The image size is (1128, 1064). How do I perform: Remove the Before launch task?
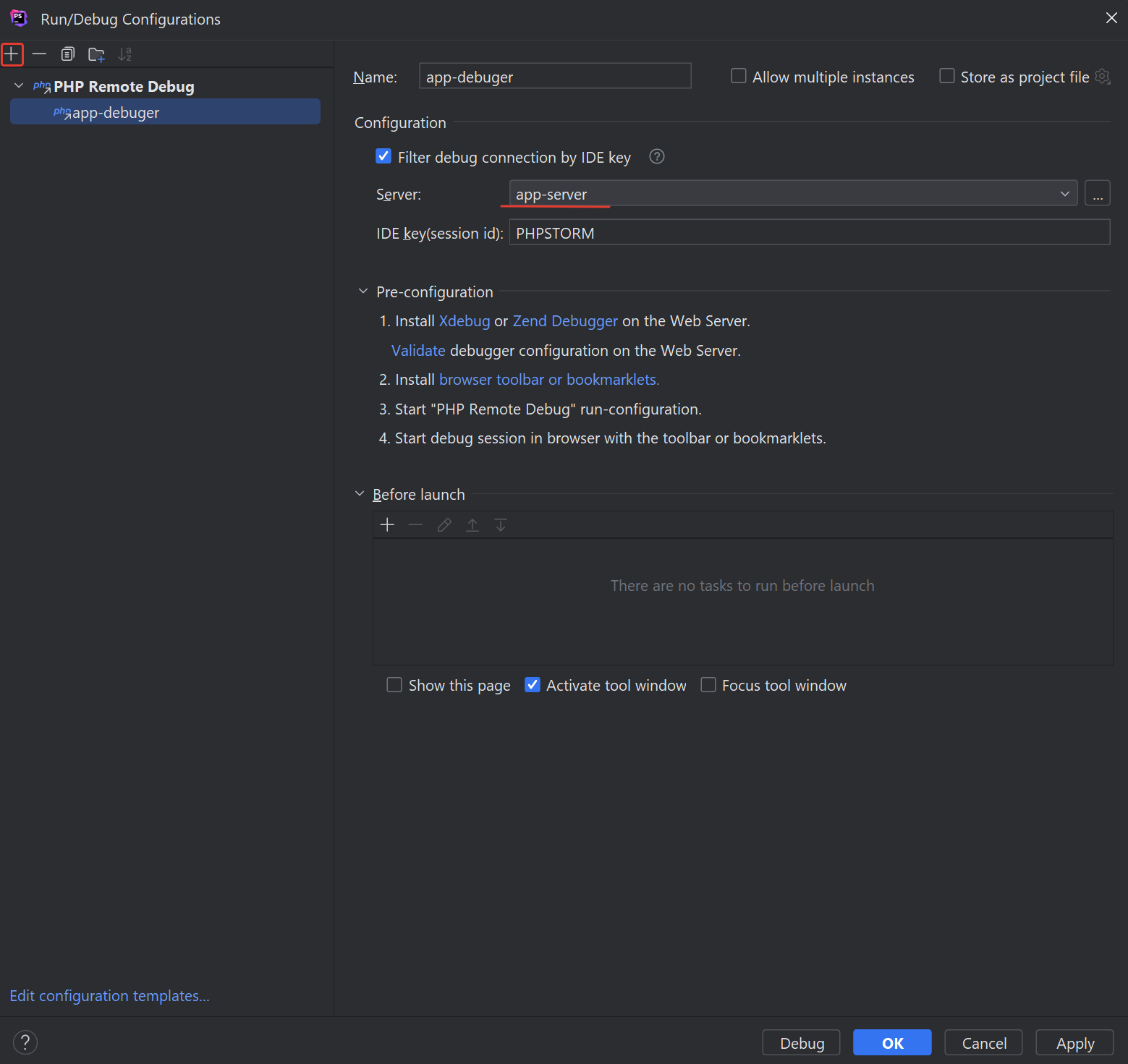(415, 525)
